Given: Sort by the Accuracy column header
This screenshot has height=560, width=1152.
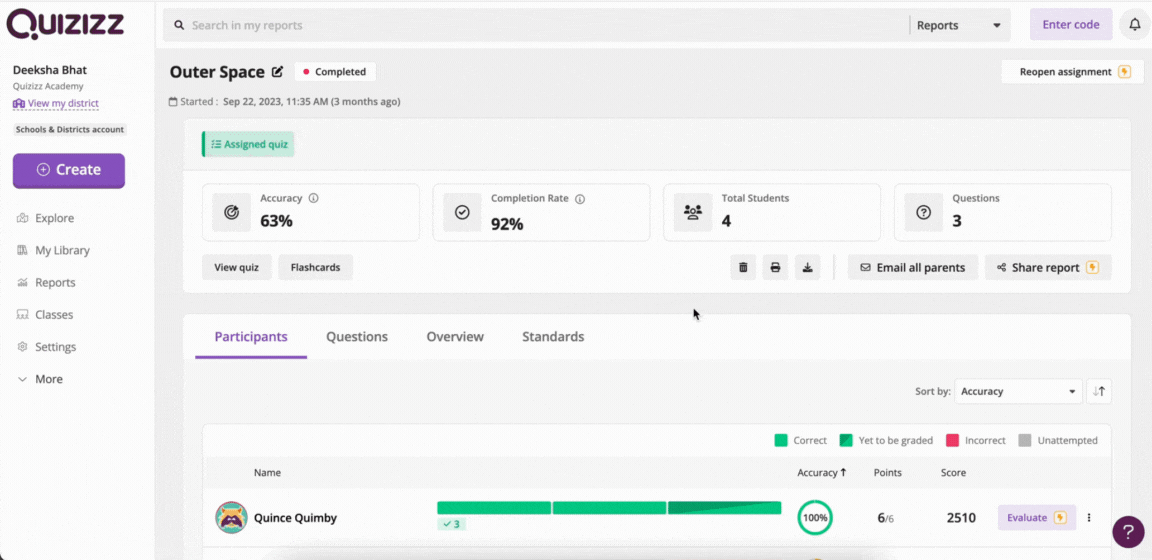Looking at the screenshot, I should point(821,473).
